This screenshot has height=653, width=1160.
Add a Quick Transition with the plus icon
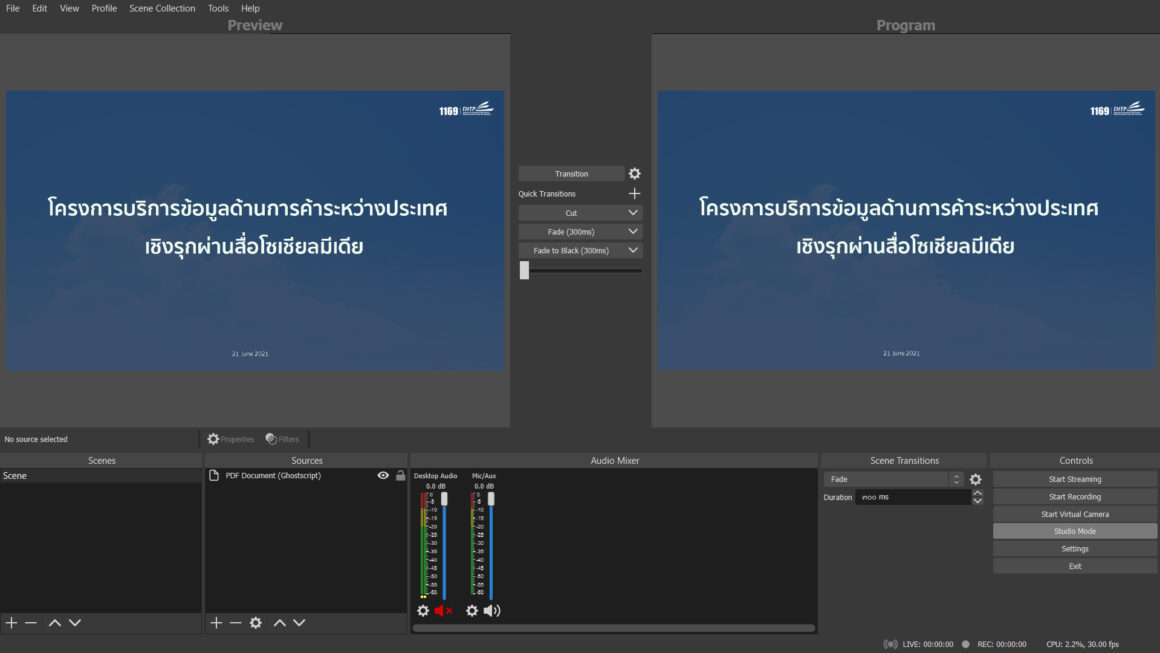click(635, 193)
